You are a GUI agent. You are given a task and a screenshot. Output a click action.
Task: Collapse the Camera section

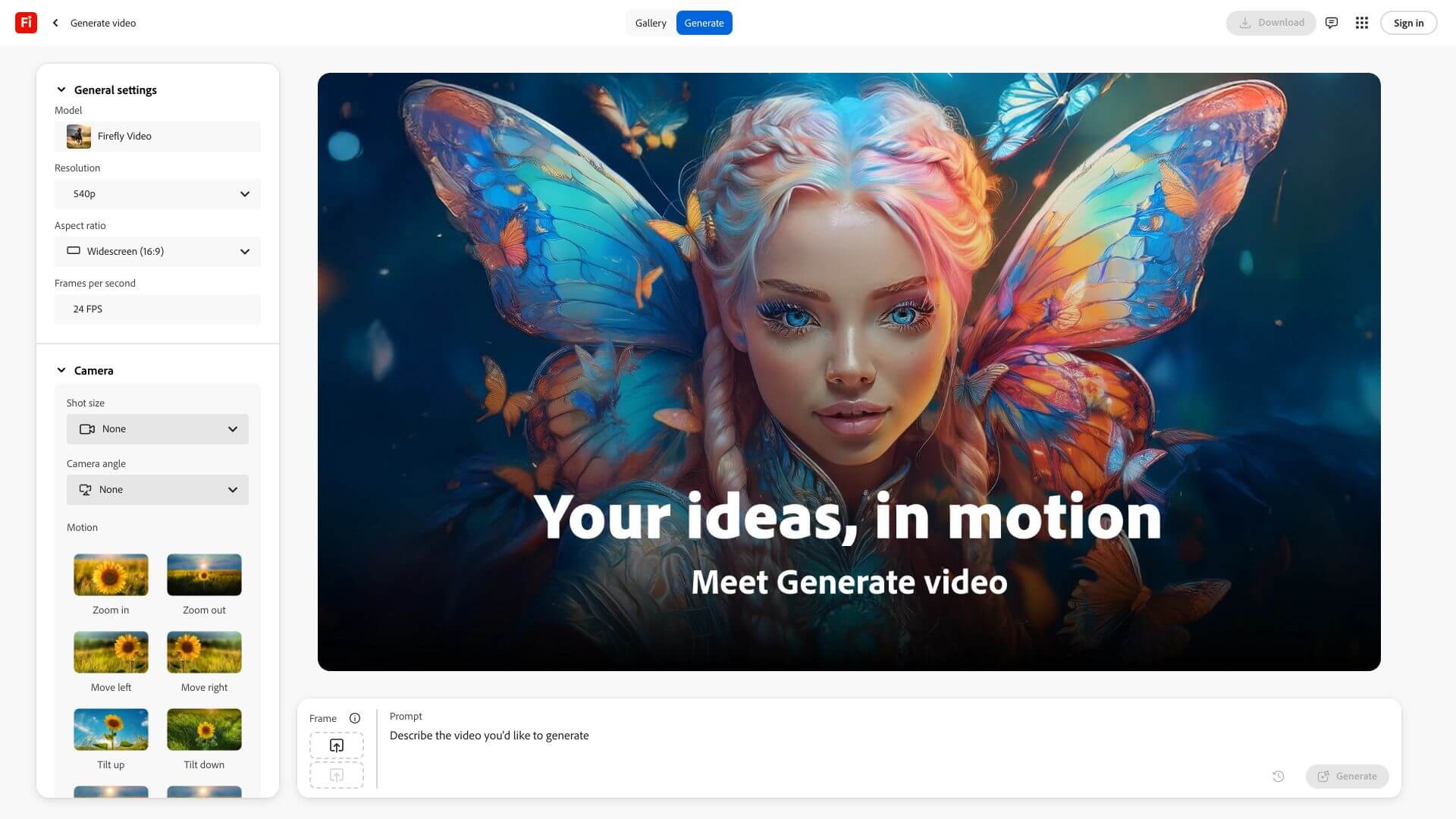pyautogui.click(x=61, y=370)
